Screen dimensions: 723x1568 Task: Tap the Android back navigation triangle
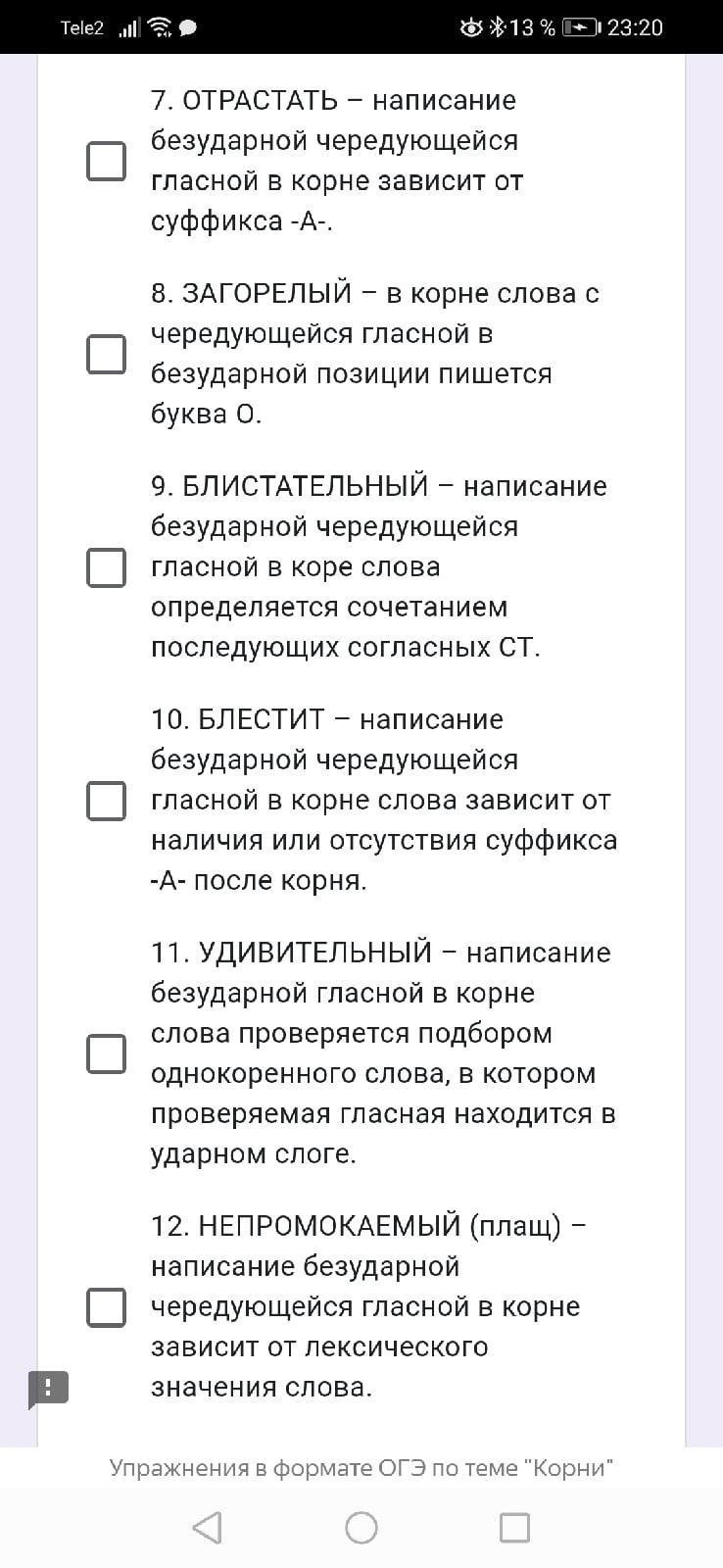click(207, 1527)
